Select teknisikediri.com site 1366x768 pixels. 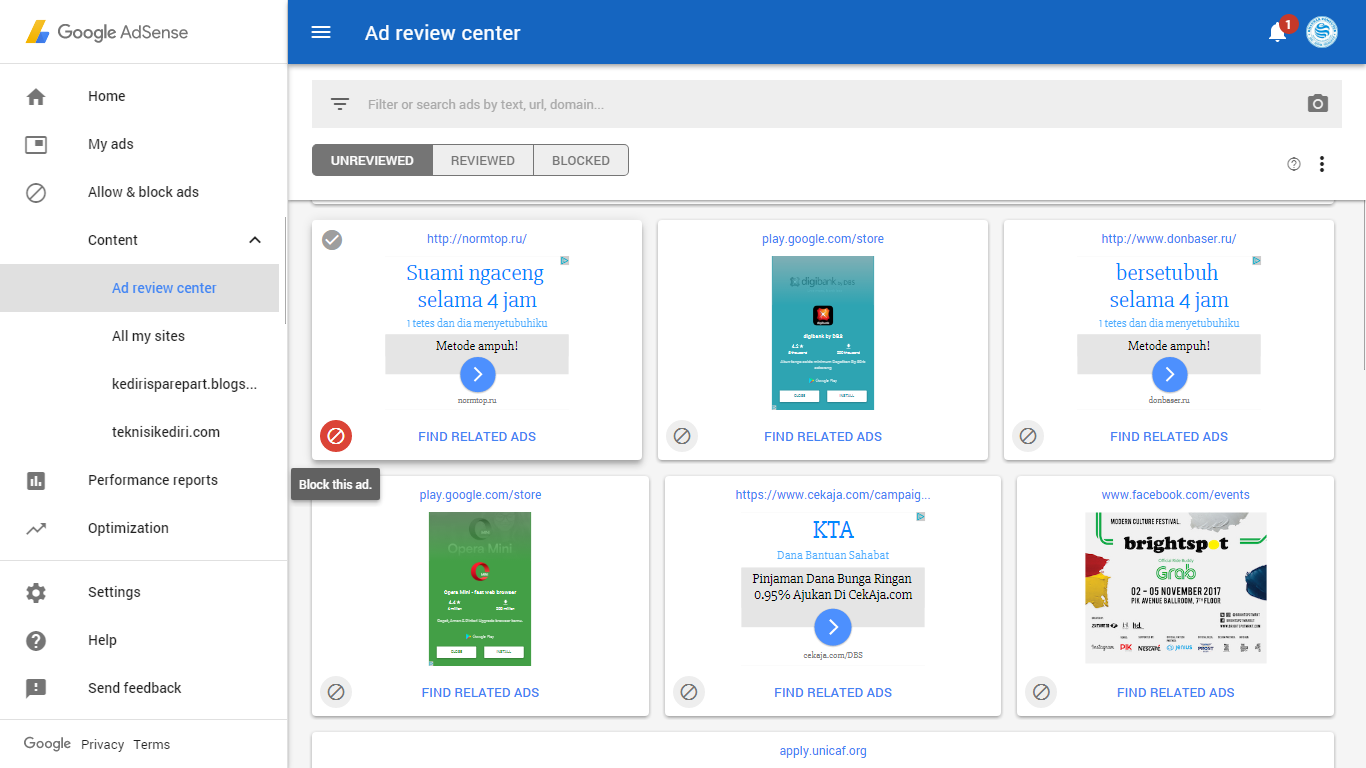[166, 432]
